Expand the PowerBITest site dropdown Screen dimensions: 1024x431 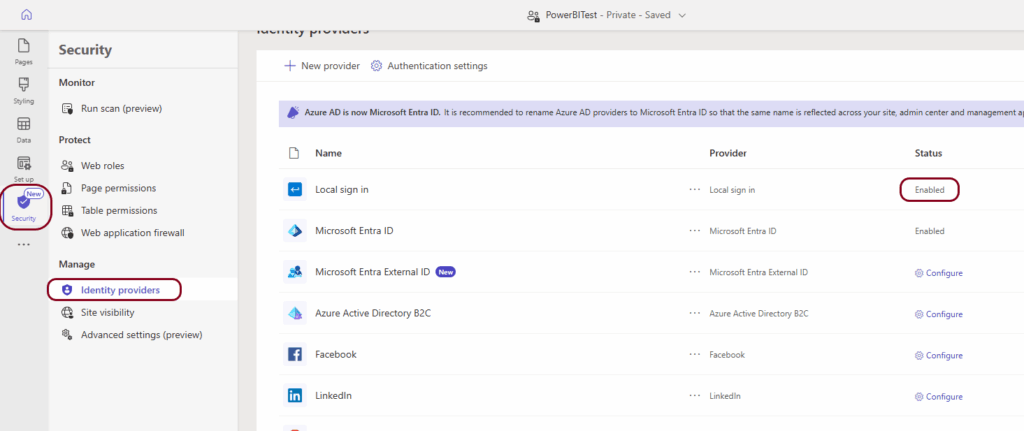coord(682,15)
